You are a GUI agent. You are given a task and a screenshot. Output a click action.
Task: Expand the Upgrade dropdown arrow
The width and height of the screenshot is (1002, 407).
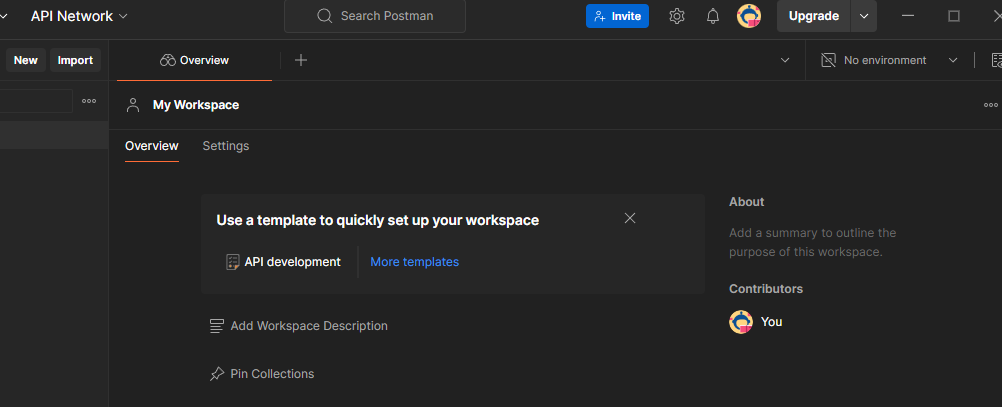864,16
